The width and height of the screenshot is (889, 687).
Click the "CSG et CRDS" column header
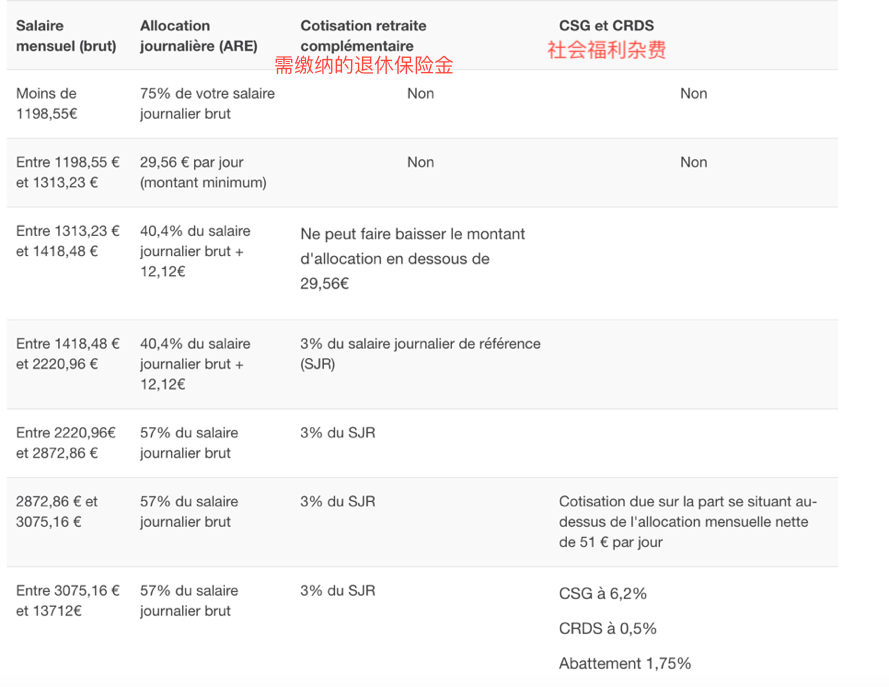click(606, 26)
